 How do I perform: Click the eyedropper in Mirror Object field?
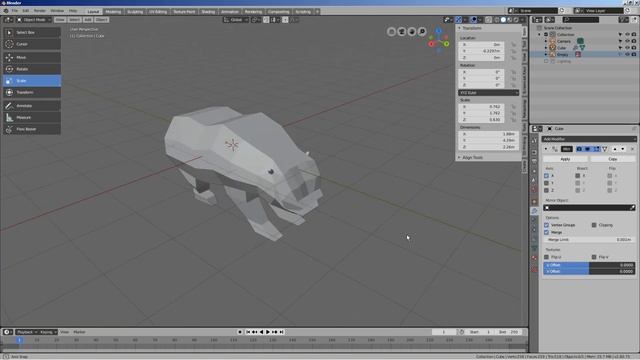point(632,208)
